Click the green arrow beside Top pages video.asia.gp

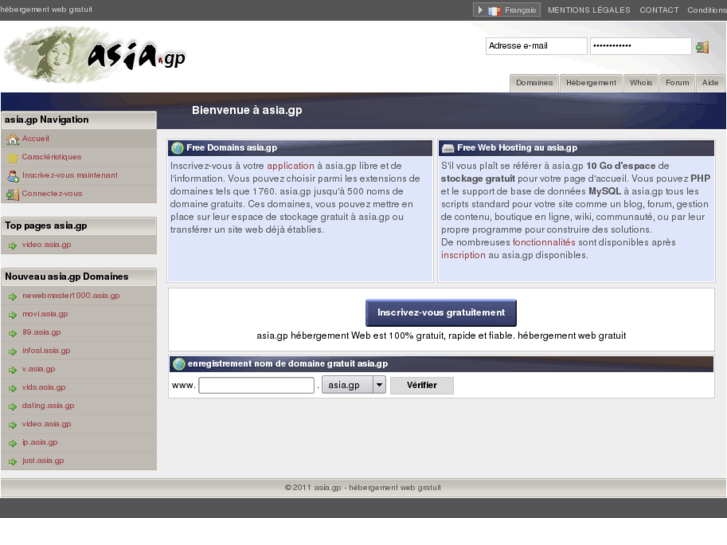[x=13, y=245]
